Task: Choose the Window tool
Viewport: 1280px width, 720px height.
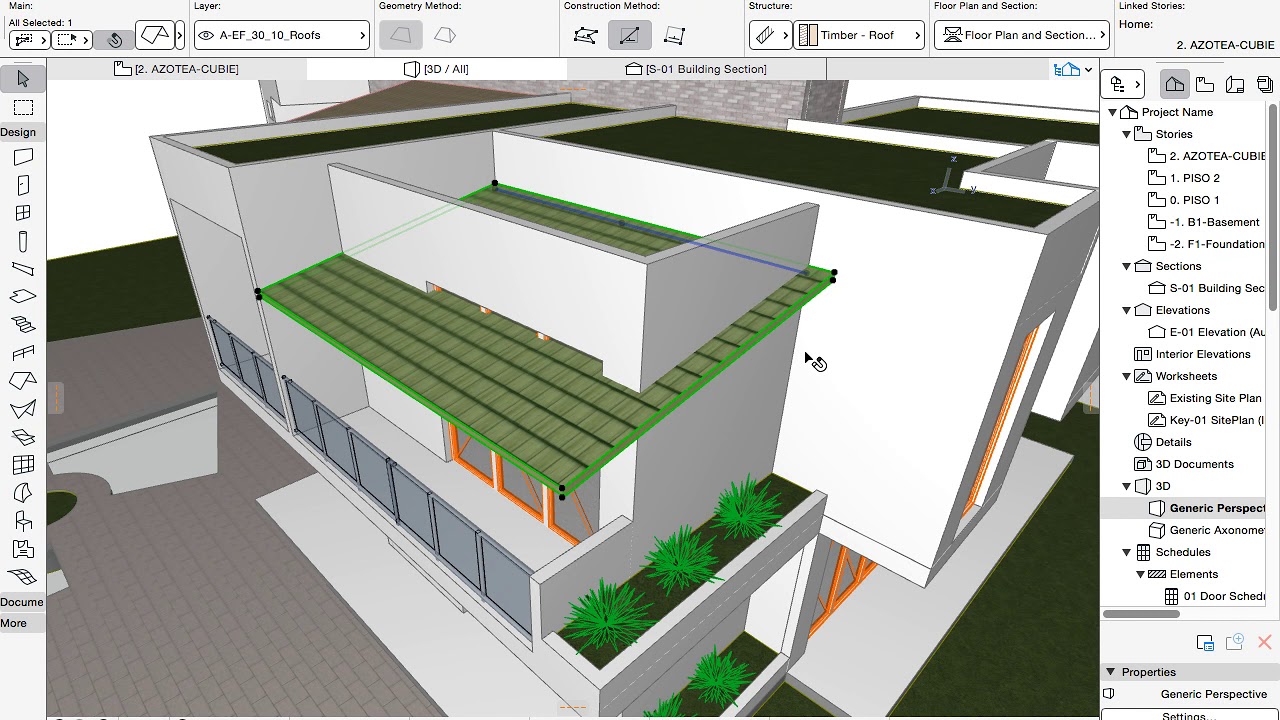Action: point(23,213)
